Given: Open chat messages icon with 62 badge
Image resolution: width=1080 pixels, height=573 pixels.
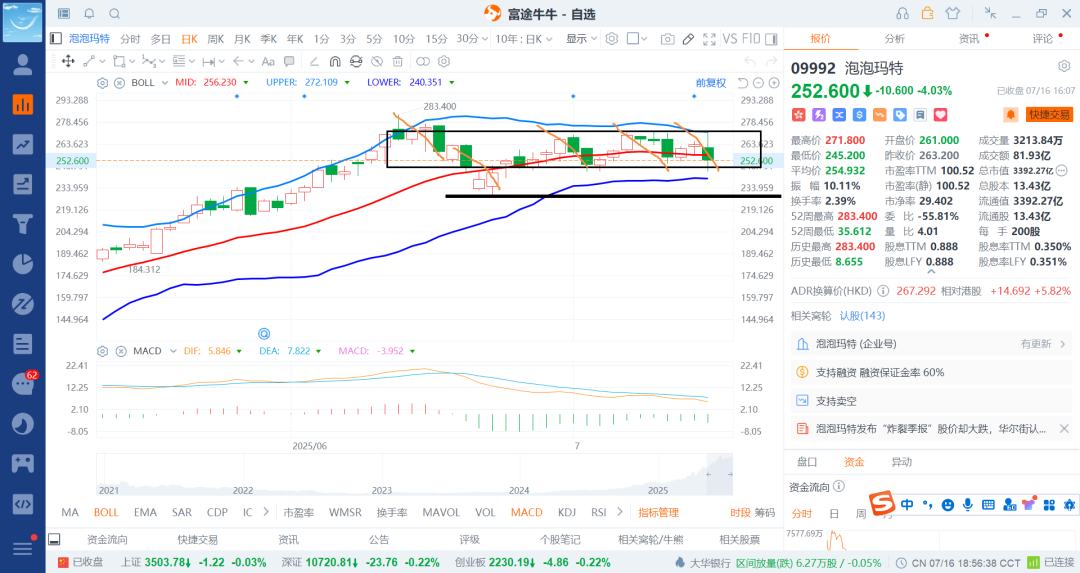Looking at the screenshot, I should (x=23, y=384).
